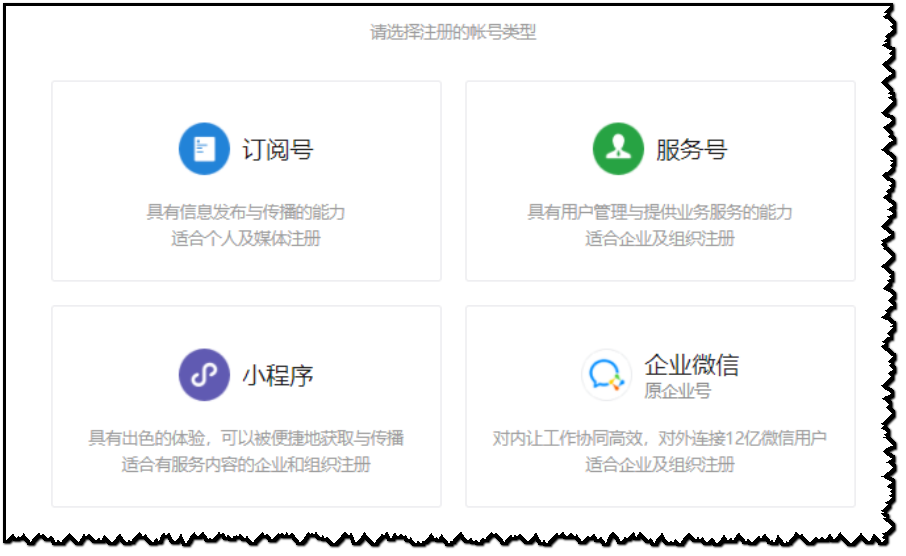This screenshot has height=556, width=906.
Task: Click text 具有出色的体验，可以被便捷地获取与传播
Action: [x=246, y=438]
